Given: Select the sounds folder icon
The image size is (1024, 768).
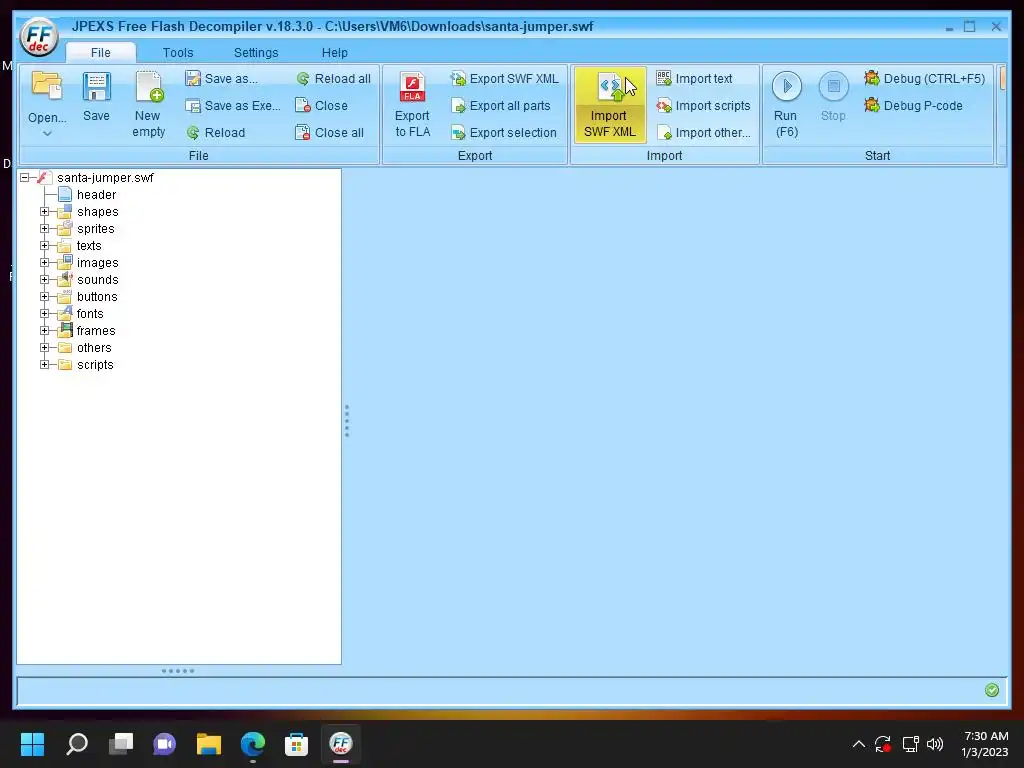Looking at the screenshot, I should (x=65, y=279).
